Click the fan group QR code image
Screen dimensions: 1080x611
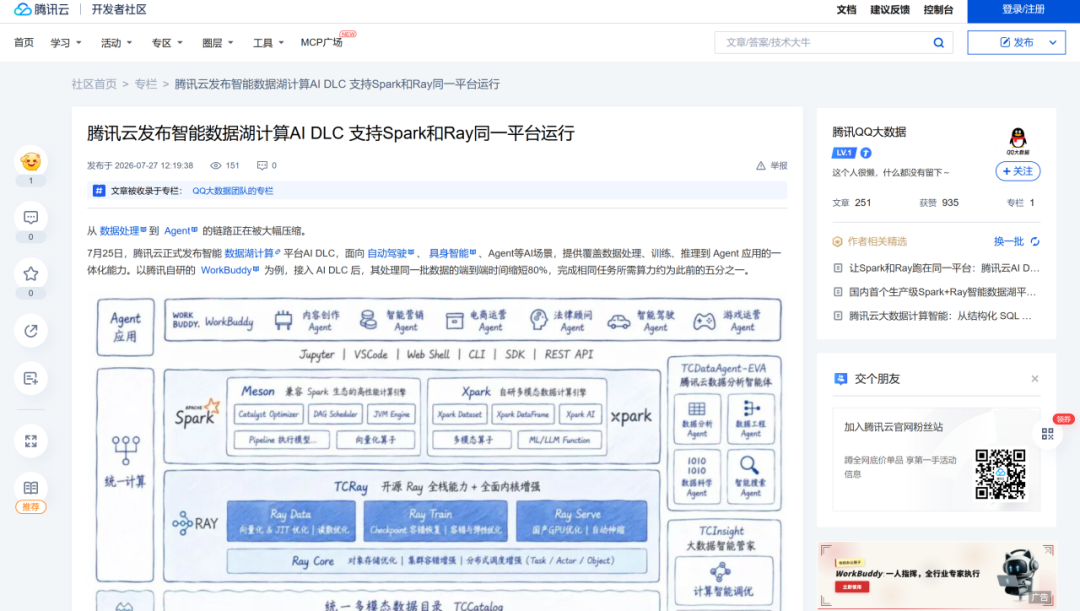[x=1000, y=474]
